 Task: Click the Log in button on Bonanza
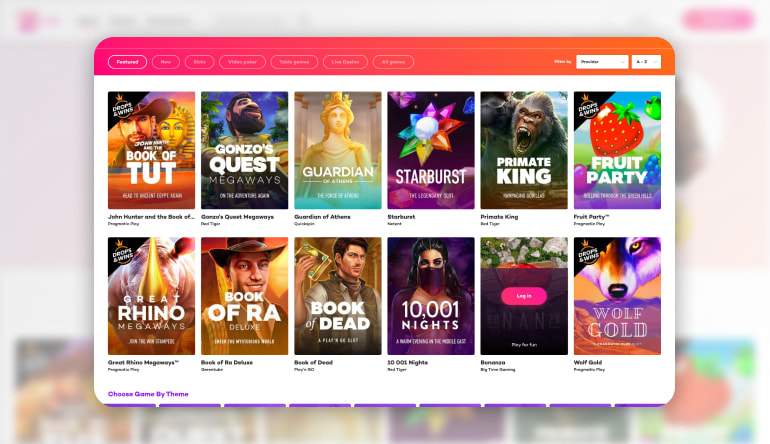pos(524,296)
